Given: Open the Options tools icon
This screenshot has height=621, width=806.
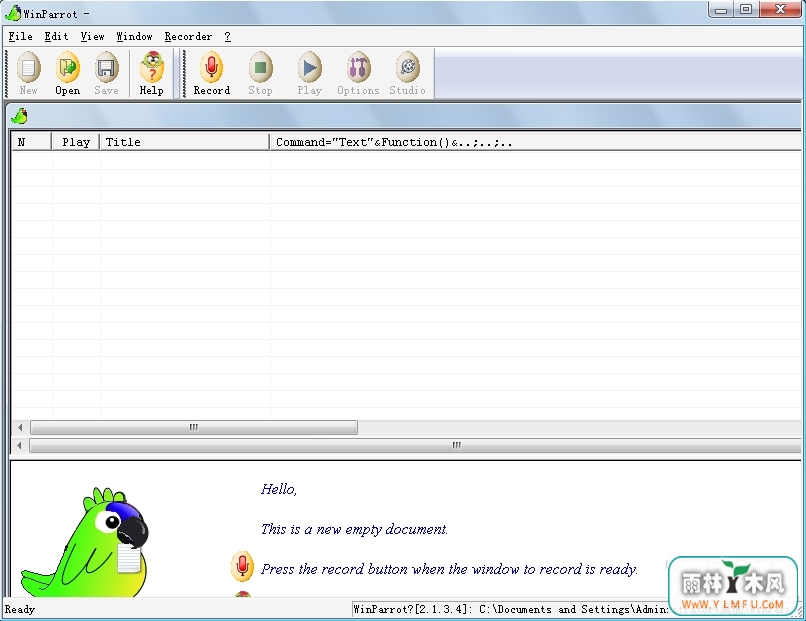Looking at the screenshot, I should click(358, 67).
